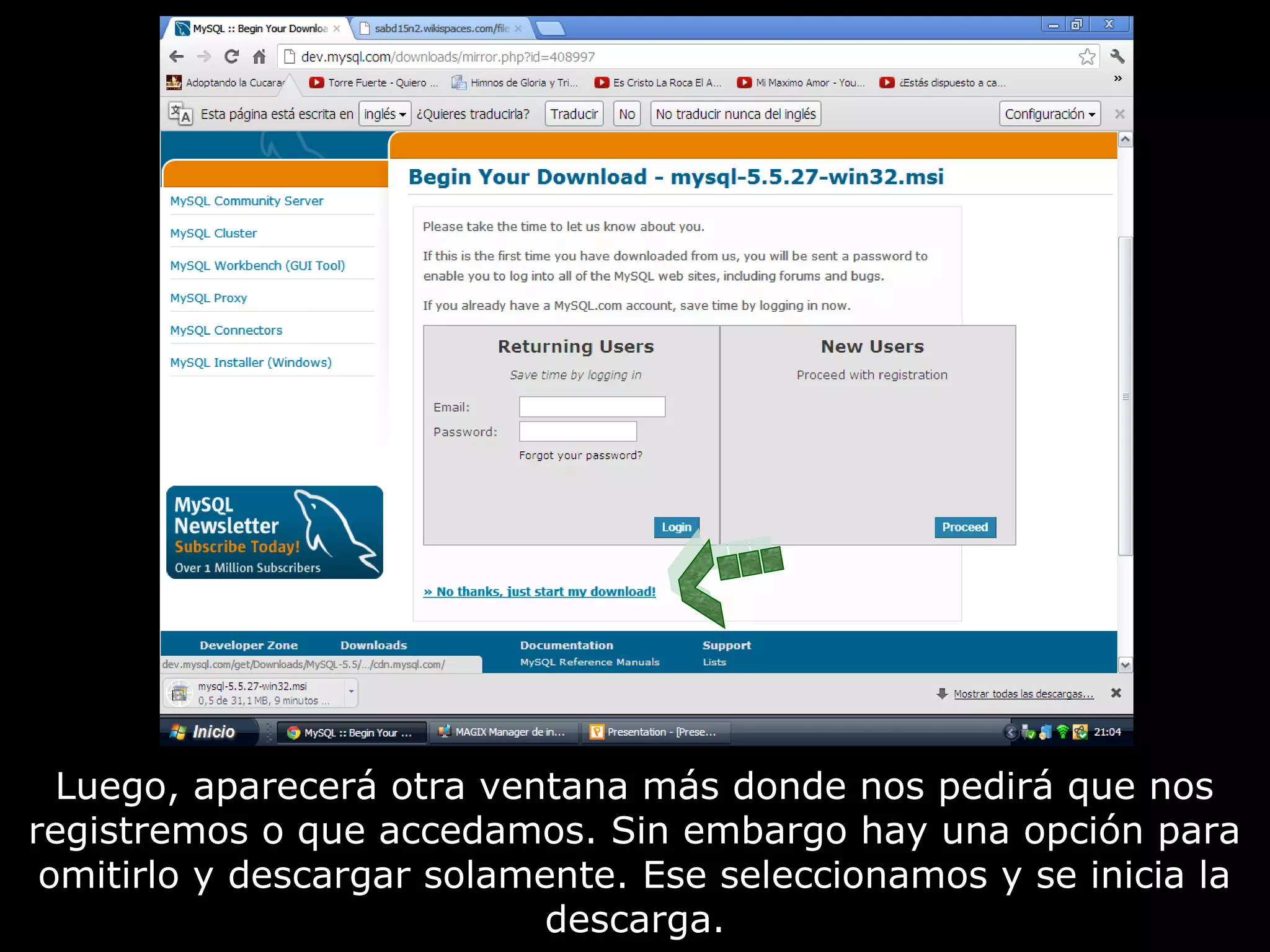
Task: Close the translation bar
Action: click(1119, 114)
